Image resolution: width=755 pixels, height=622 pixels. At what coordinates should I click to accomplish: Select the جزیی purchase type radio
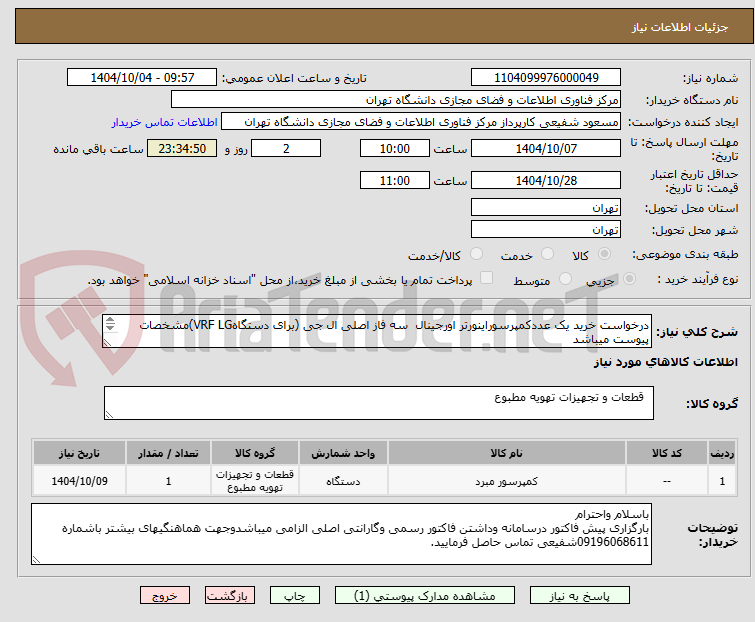tap(629, 279)
